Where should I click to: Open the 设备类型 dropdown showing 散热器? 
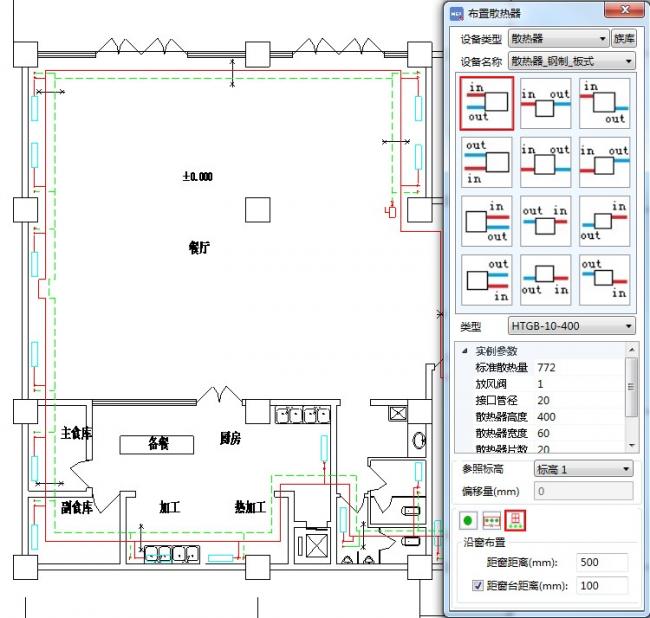[557, 39]
